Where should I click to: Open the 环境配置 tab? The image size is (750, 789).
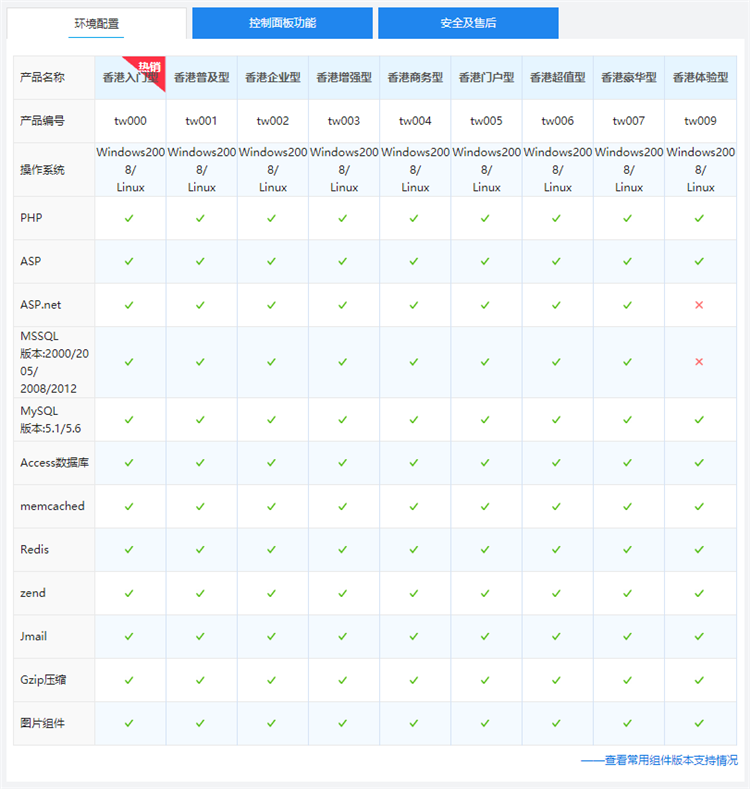coord(96,23)
